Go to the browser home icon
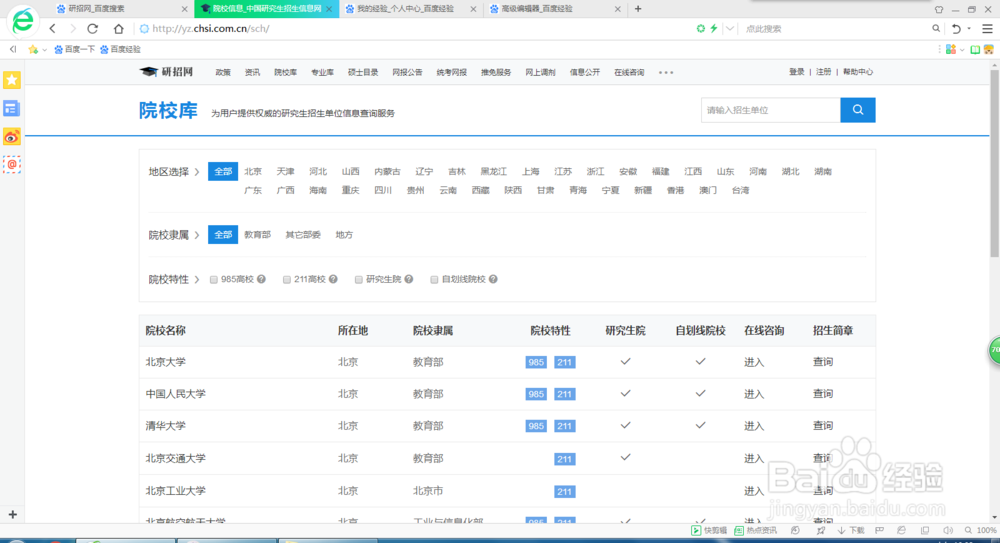The height and width of the screenshot is (543, 1000). point(119,29)
